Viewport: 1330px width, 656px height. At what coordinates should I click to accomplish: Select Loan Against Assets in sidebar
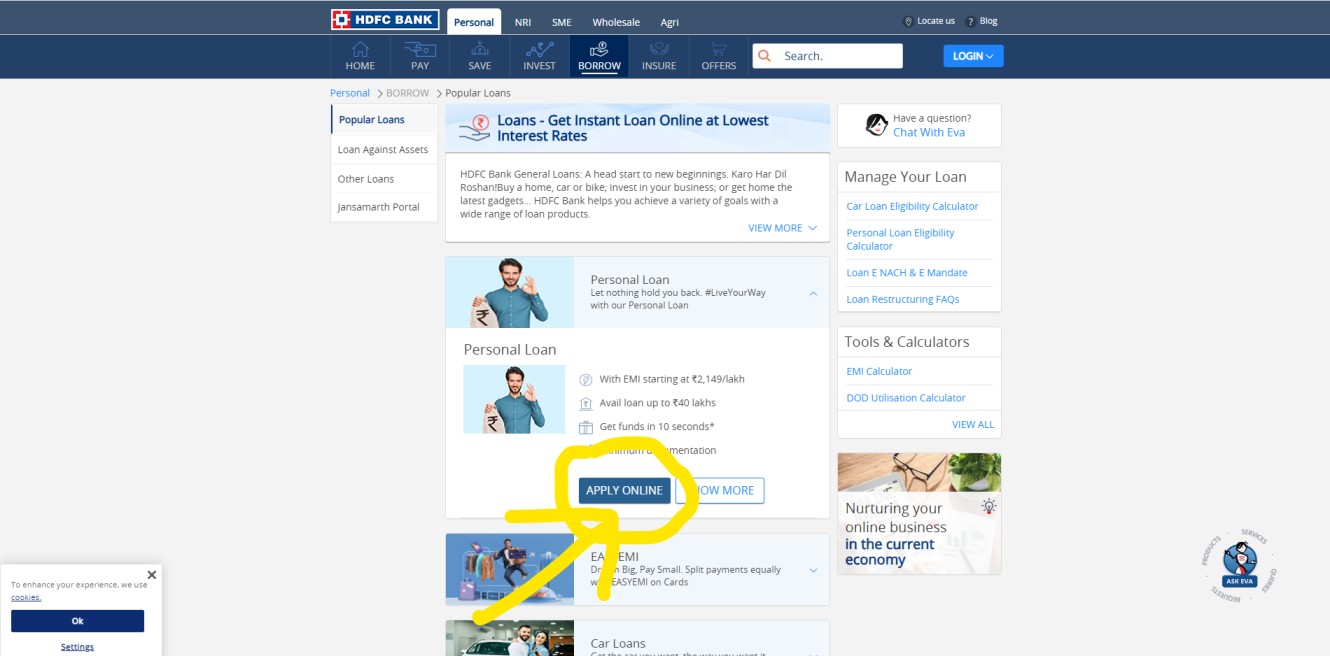coord(384,150)
